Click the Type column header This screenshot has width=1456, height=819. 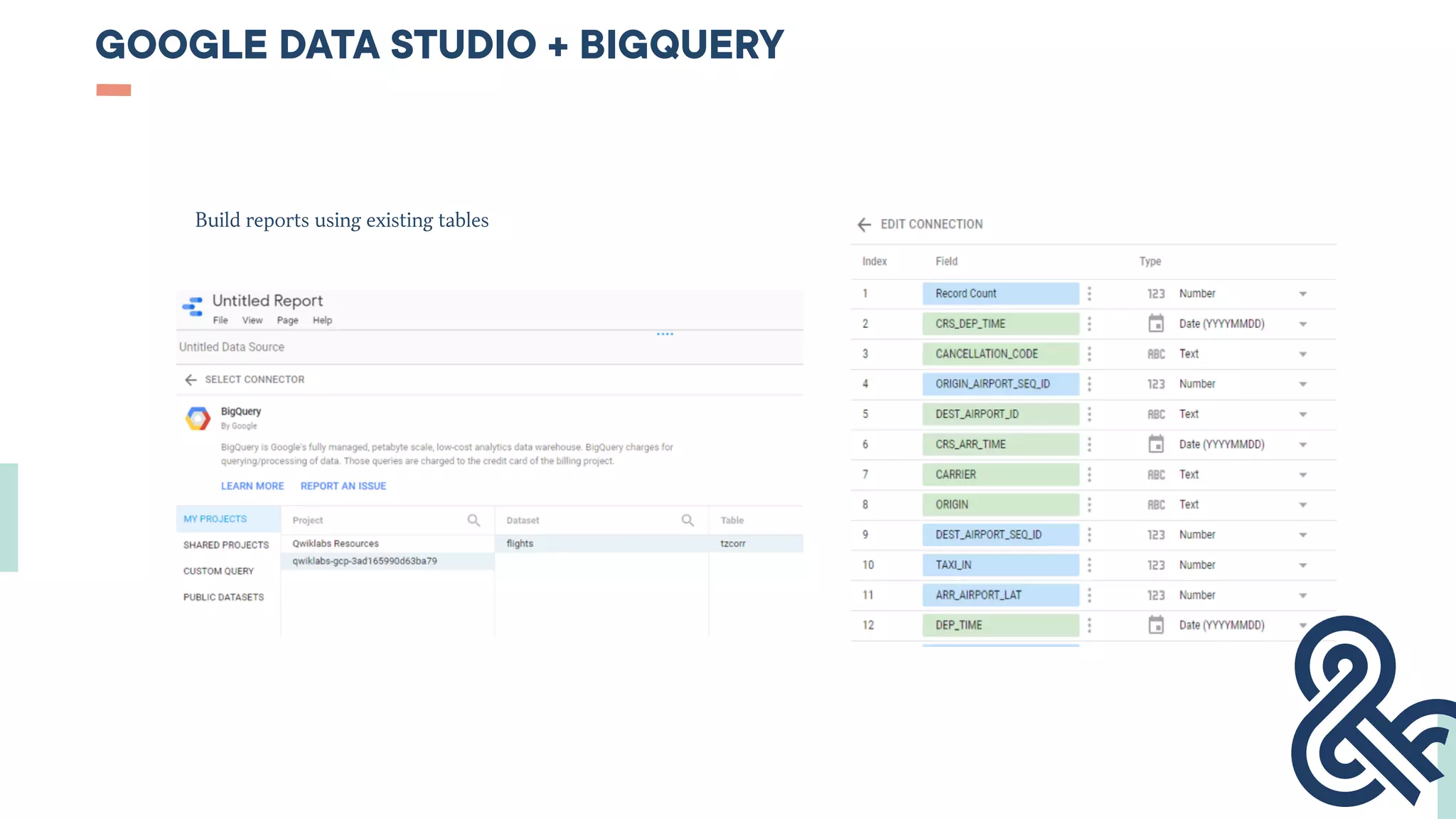(1150, 262)
